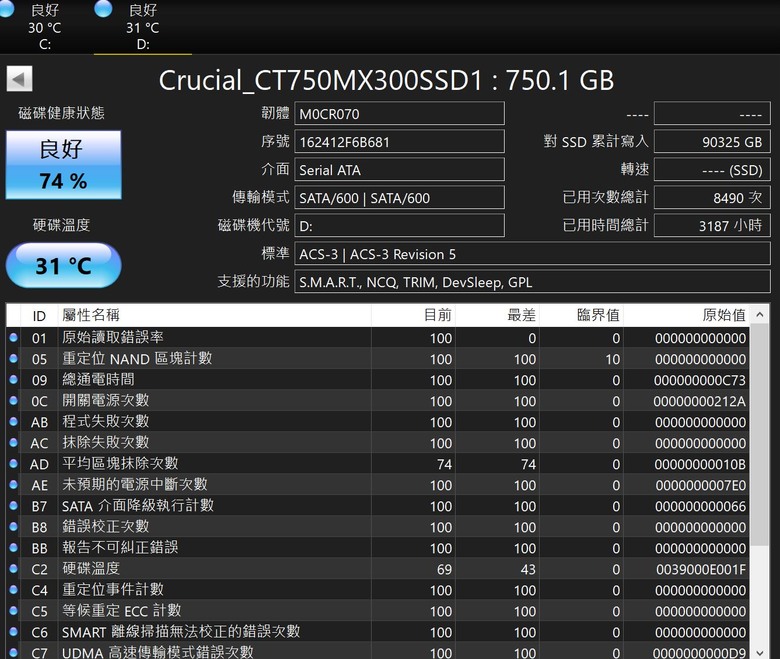Select the 重定位 NAND 區塊計數 row
The width and height of the screenshot is (780, 659).
378,359
